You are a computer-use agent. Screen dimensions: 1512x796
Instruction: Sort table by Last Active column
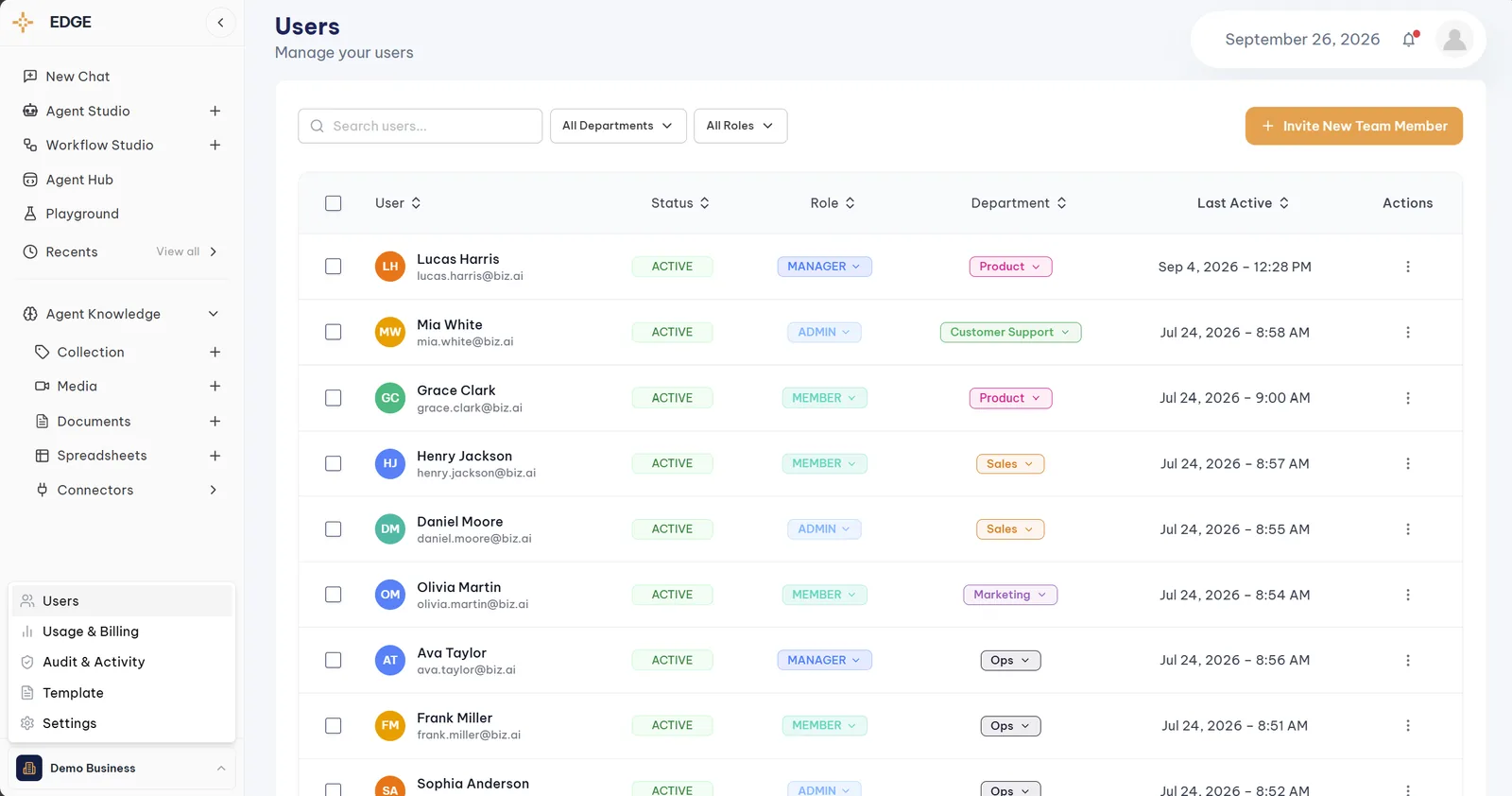click(x=1243, y=203)
